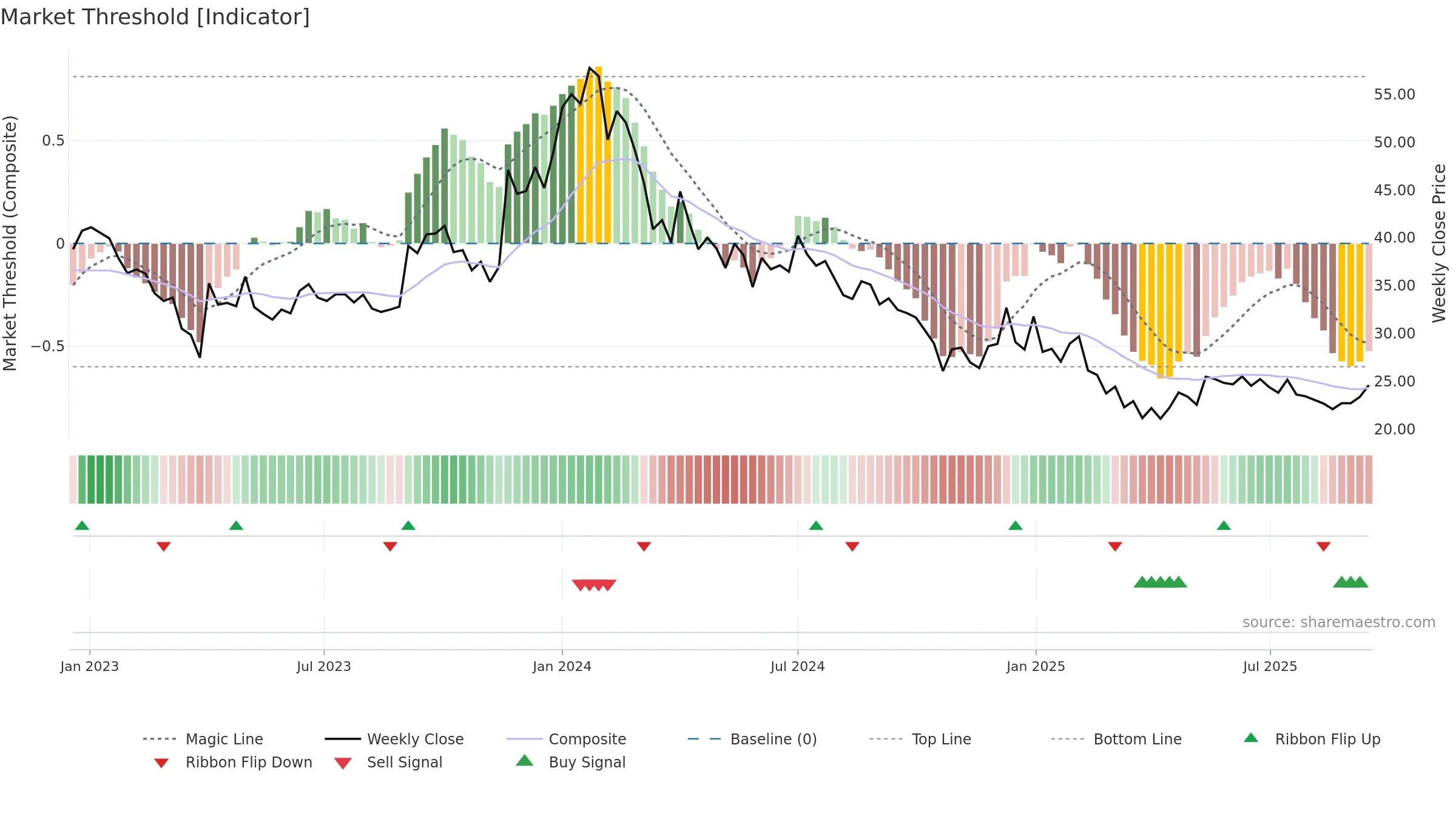Click the first red ribbon flip down marker
The height and width of the screenshot is (819, 1456).
pos(164,547)
